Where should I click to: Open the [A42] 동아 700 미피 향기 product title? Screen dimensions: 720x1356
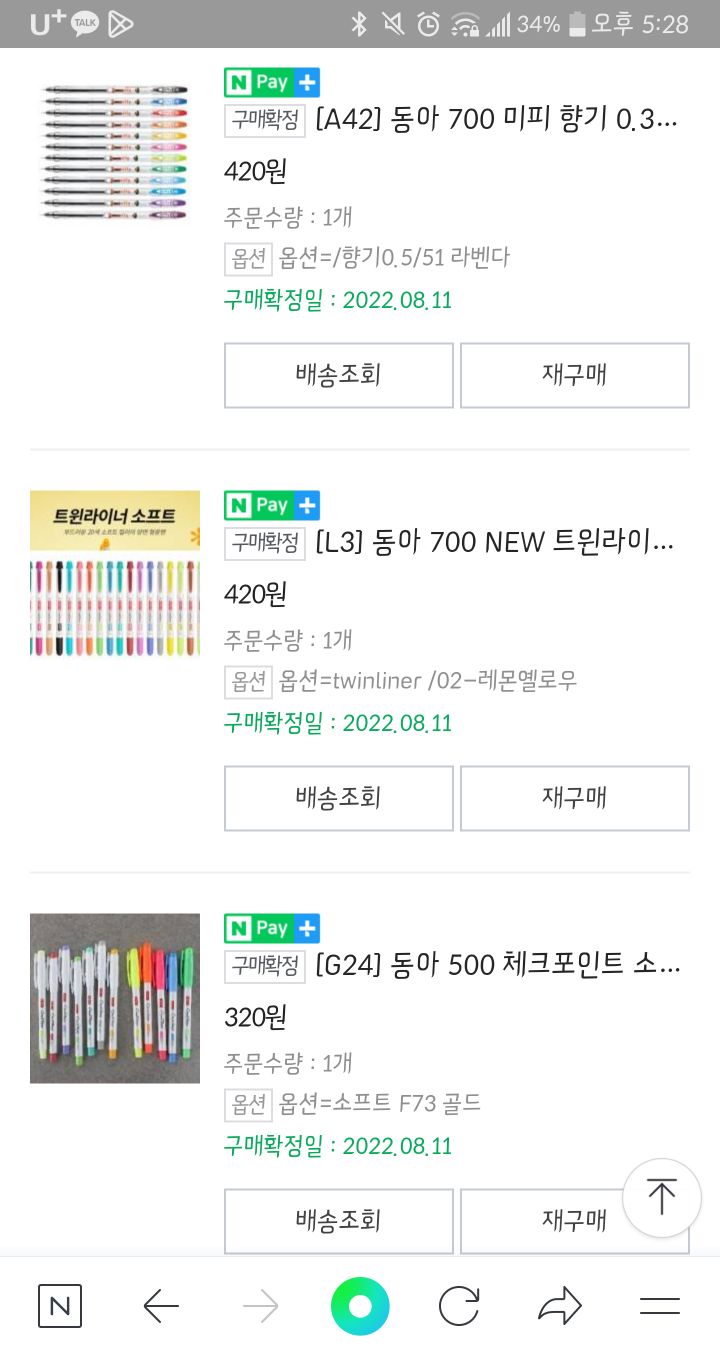coord(497,120)
